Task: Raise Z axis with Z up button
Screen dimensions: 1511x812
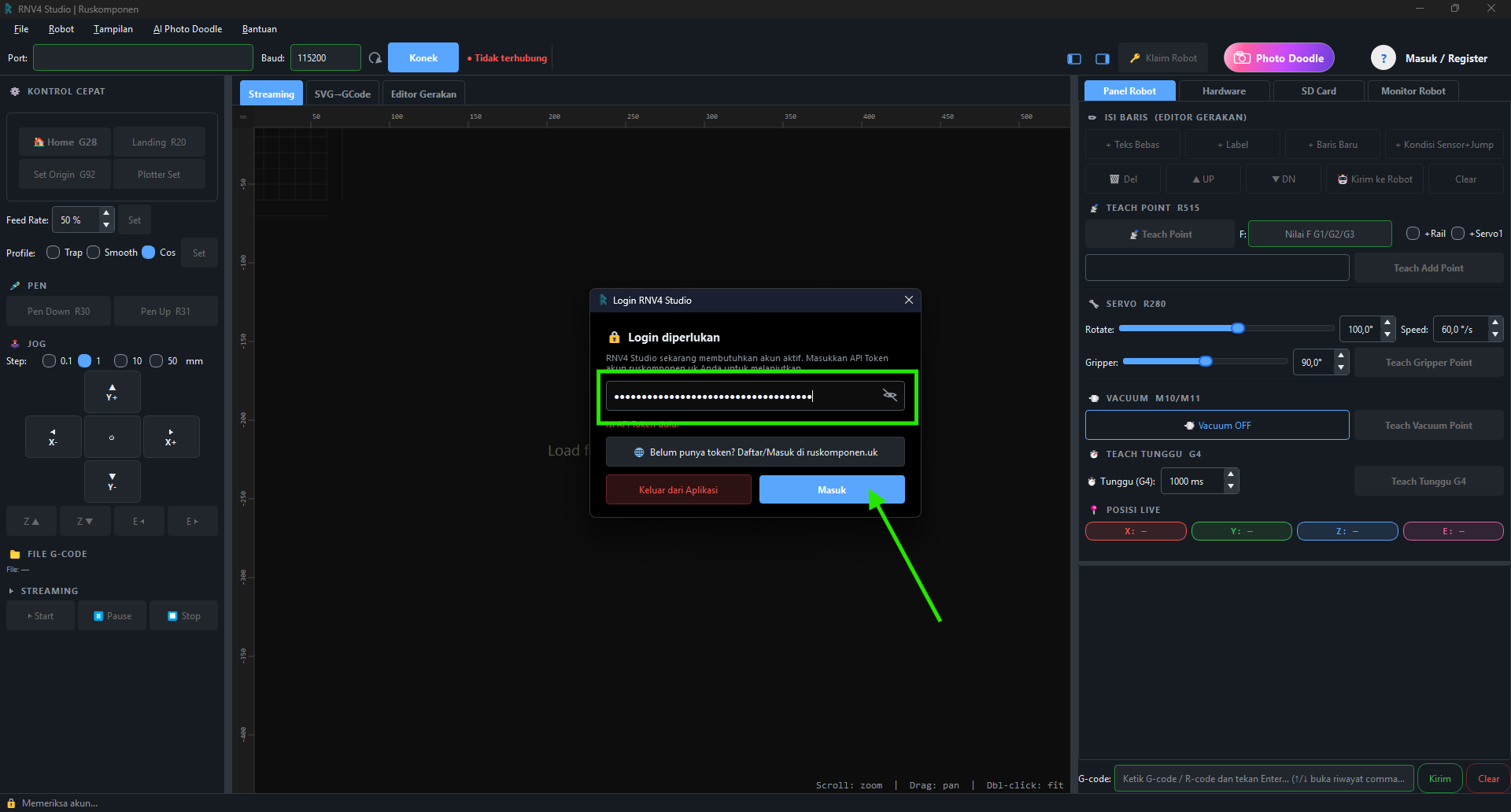Action: (31, 521)
